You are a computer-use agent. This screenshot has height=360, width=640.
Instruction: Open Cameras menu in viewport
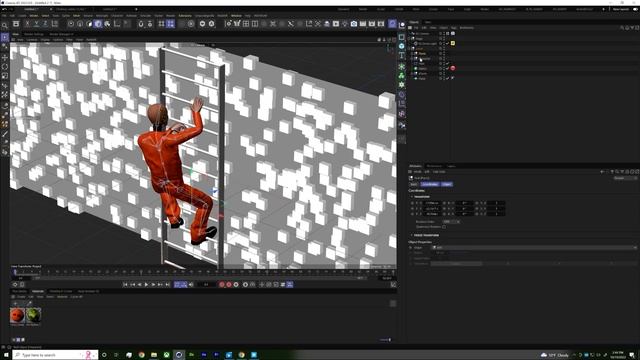(x=32, y=40)
